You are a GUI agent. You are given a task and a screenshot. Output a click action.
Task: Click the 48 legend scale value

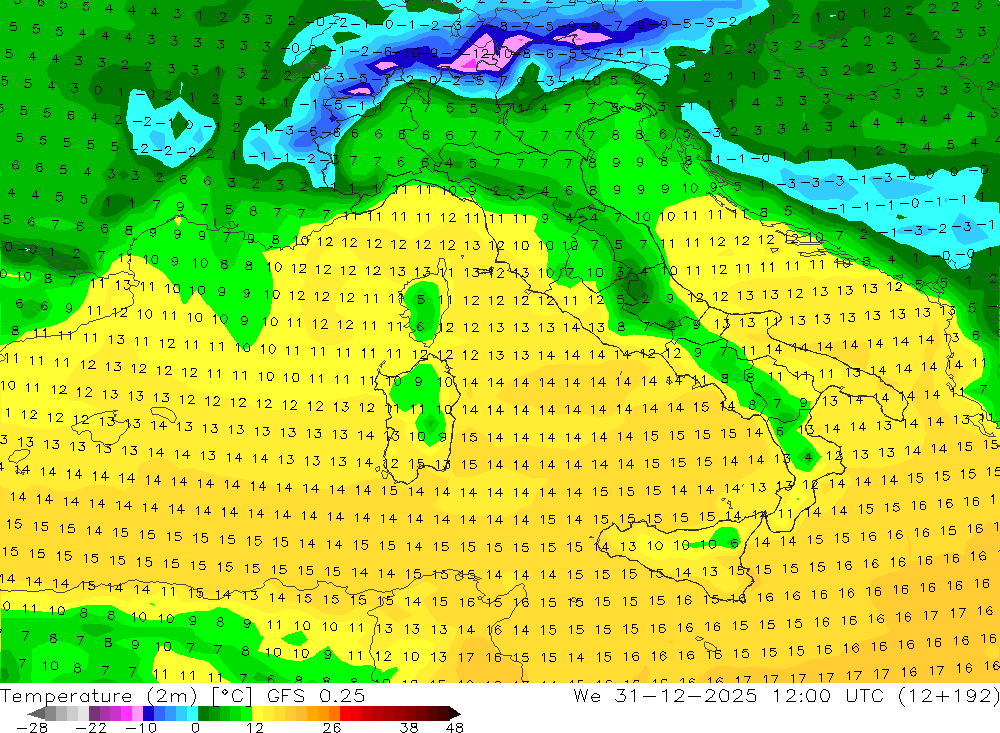pos(455,727)
